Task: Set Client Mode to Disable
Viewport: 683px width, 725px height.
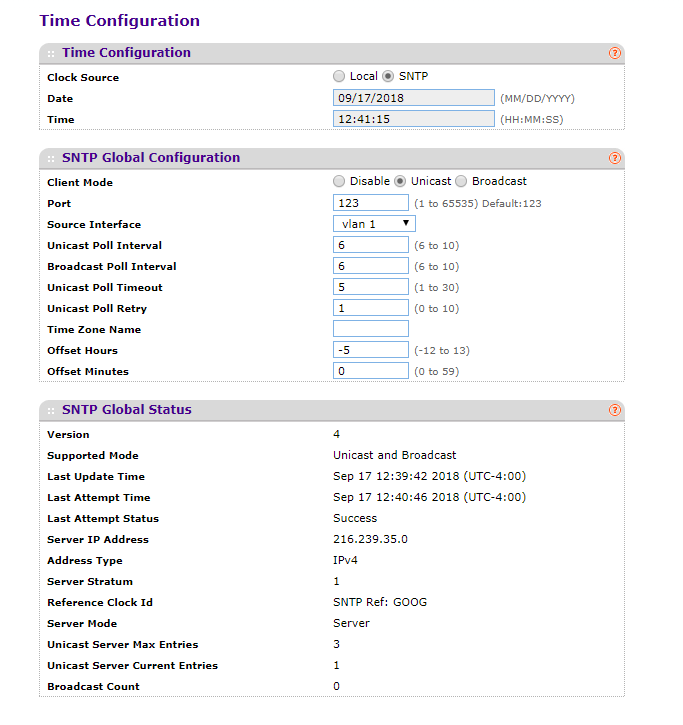Action: coord(340,181)
